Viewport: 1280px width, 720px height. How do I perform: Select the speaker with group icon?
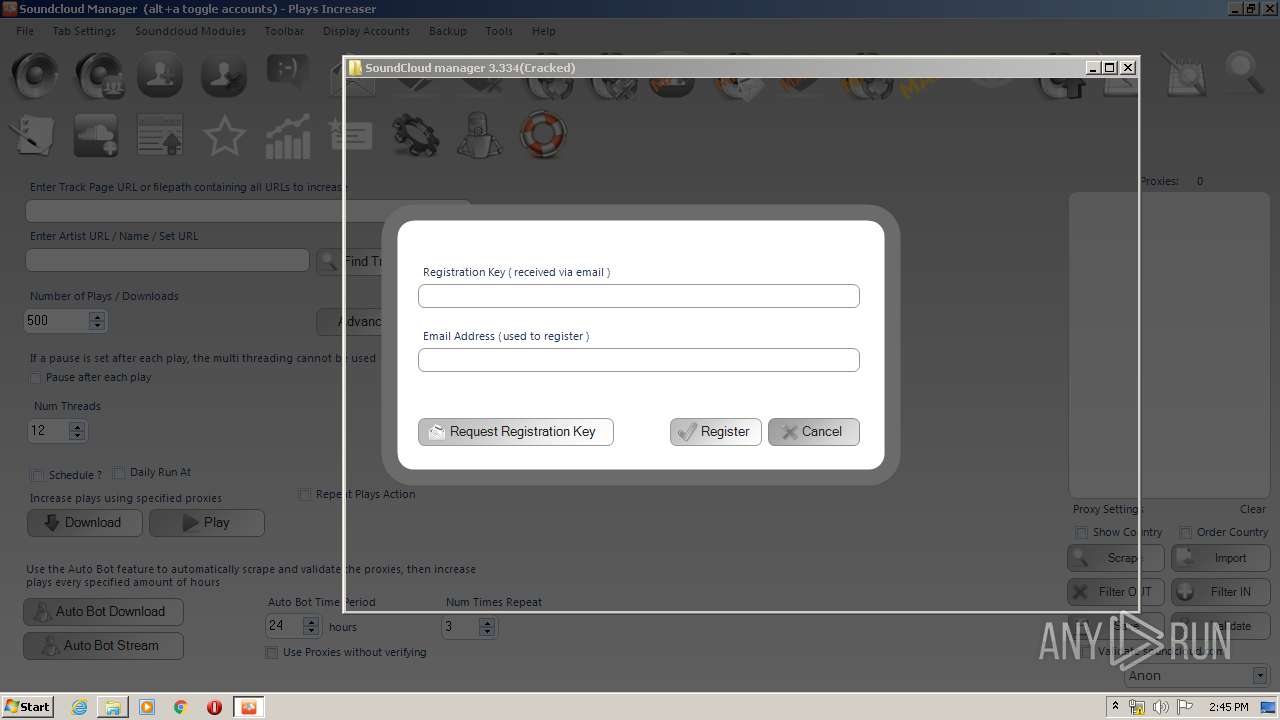(x=98, y=76)
